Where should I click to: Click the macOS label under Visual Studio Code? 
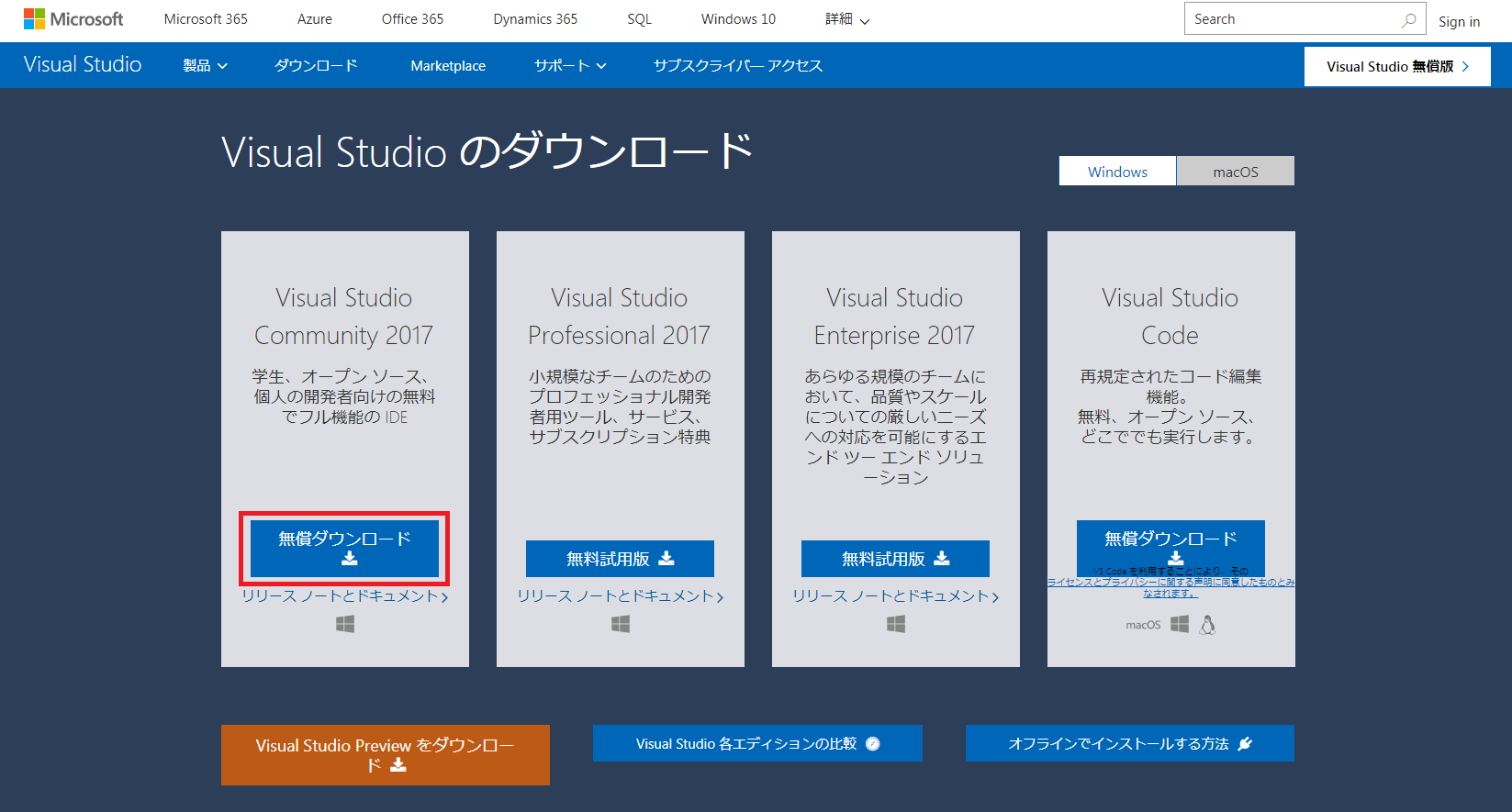(1143, 625)
